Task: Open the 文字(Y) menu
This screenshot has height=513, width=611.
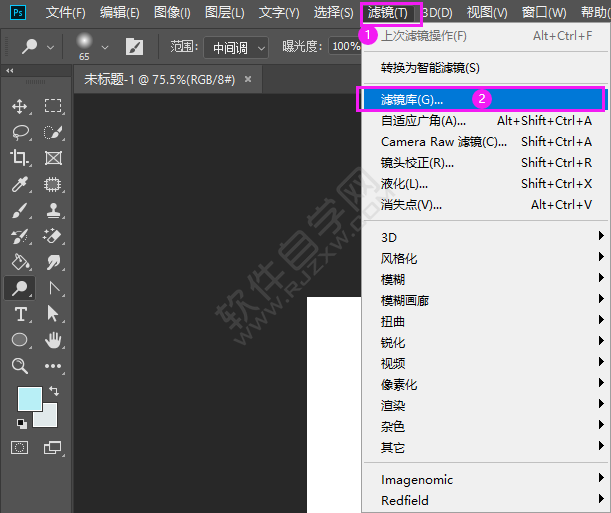Action: click(279, 13)
